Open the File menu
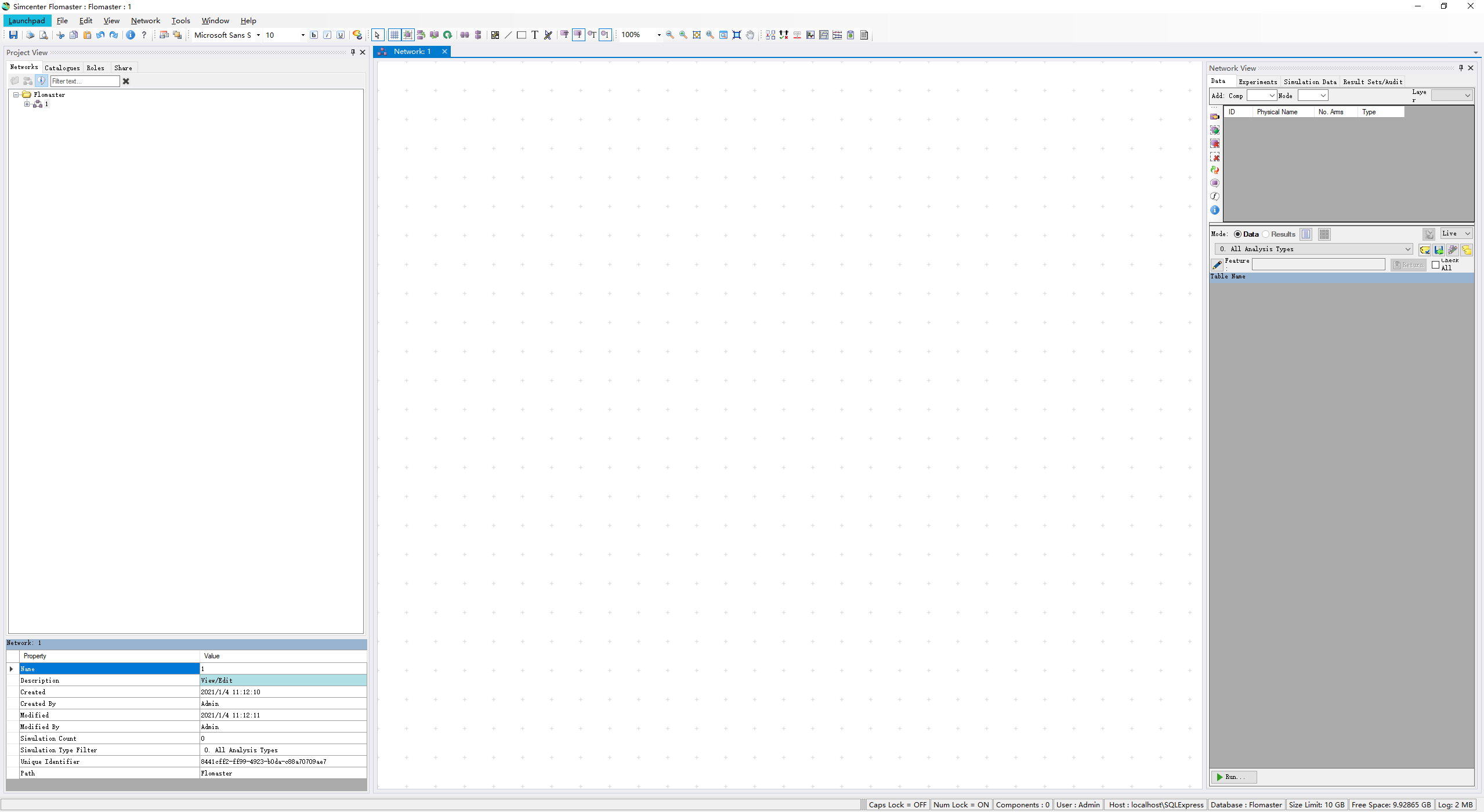Screen dimensions: 1484x812 point(62,21)
